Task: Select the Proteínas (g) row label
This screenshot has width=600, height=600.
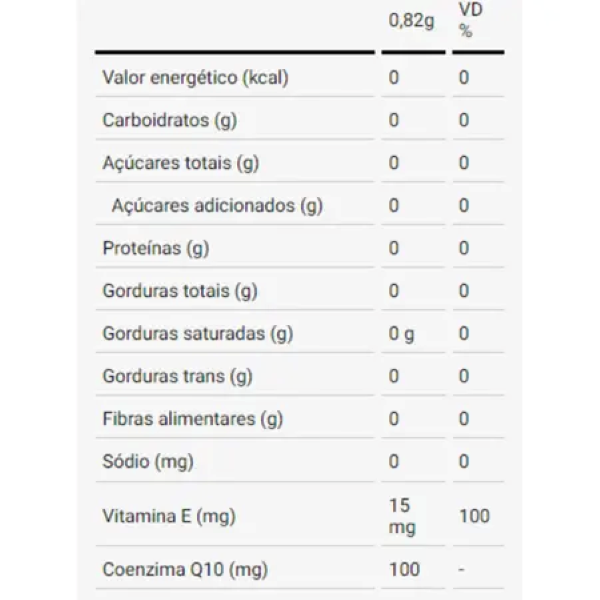Action: click(x=156, y=249)
